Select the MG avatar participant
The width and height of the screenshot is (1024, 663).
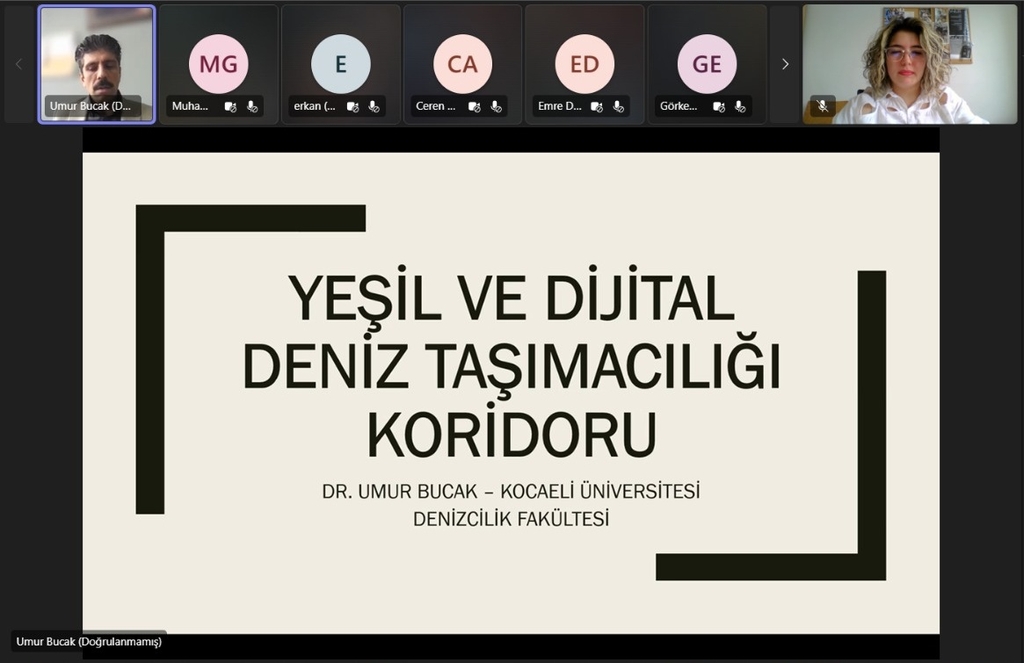point(218,64)
